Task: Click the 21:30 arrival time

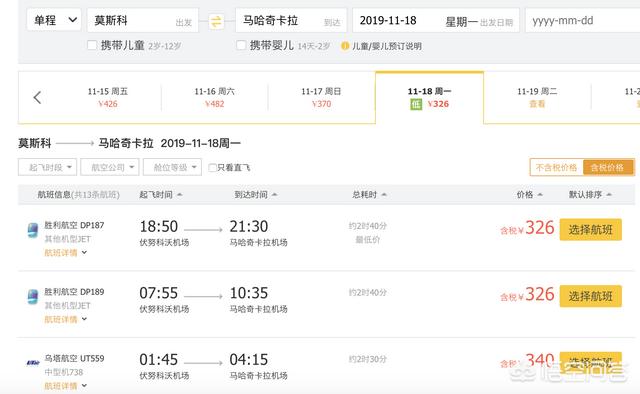Action: pyautogui.click(x=249, y=227)
